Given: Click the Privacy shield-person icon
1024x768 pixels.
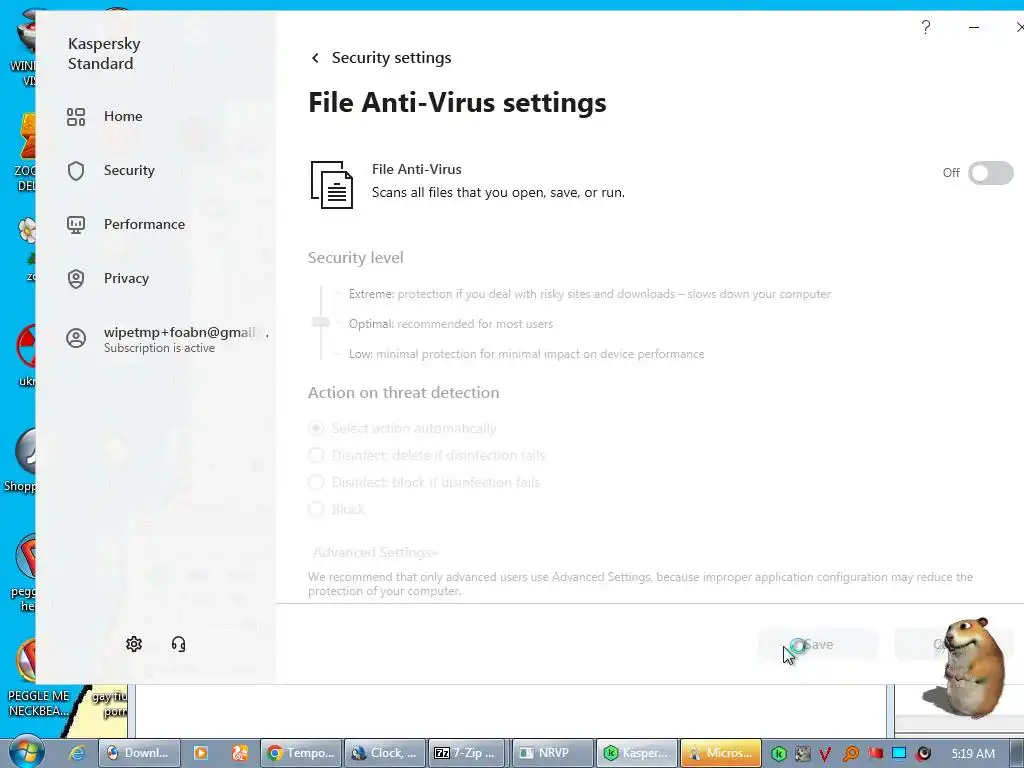Looking at the screenshot, I should click(76, 280).
